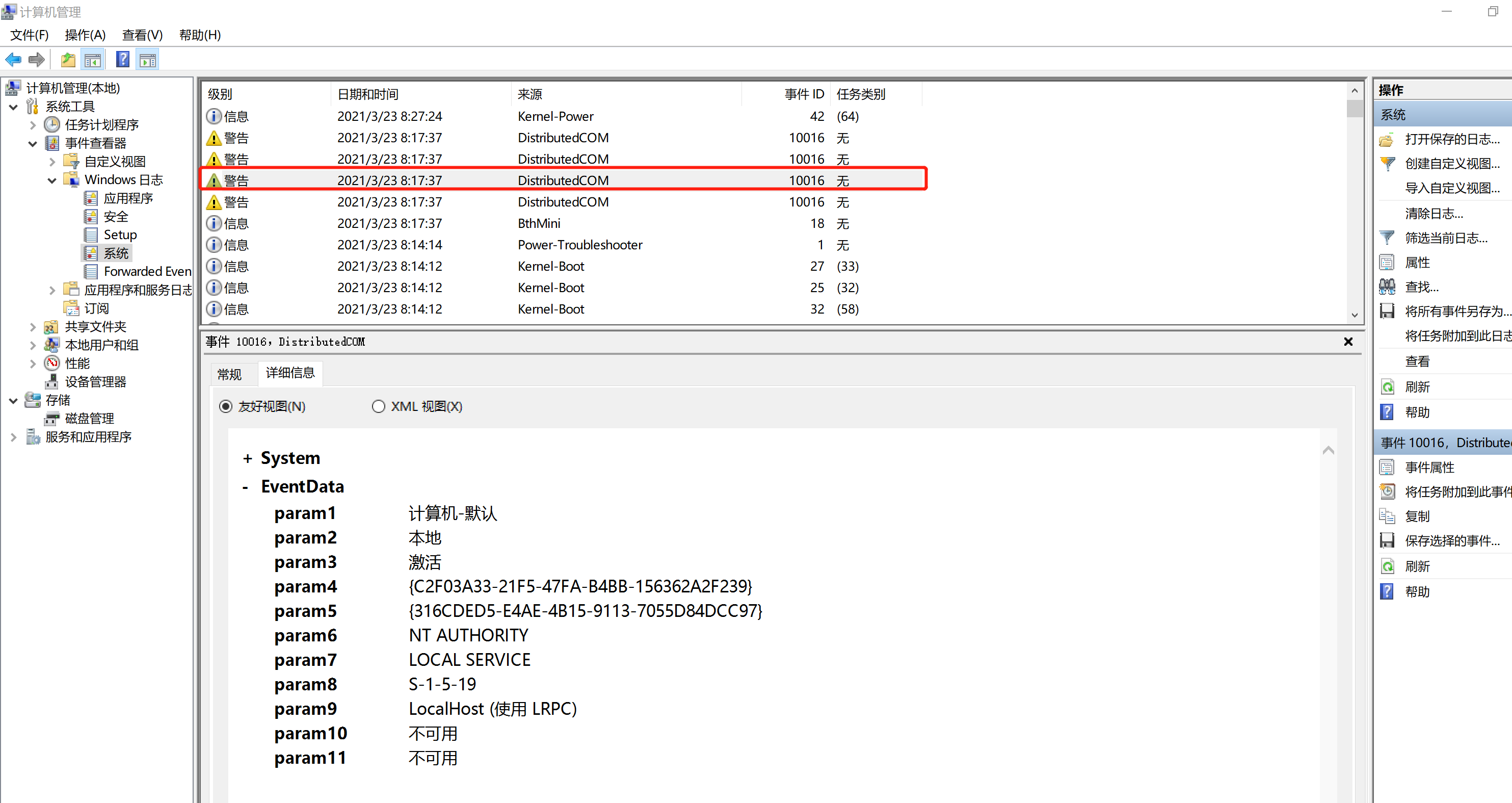The height and width of the screenshot is (803, 1512).
Task: Collapse the EventData section minus sign
Action: [245, 487]
